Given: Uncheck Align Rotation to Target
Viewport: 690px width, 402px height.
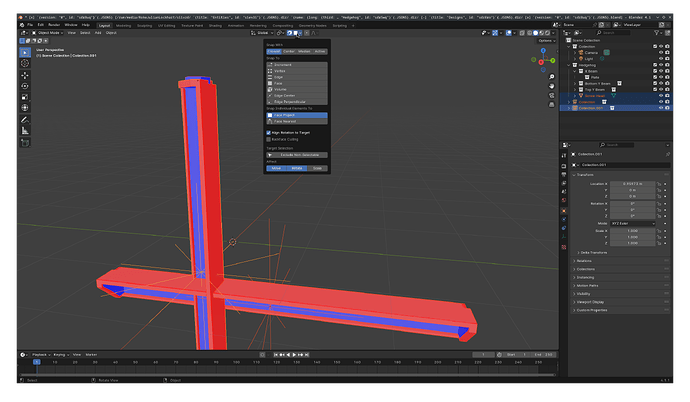Looking at the screenshot, I should point(268,133).
